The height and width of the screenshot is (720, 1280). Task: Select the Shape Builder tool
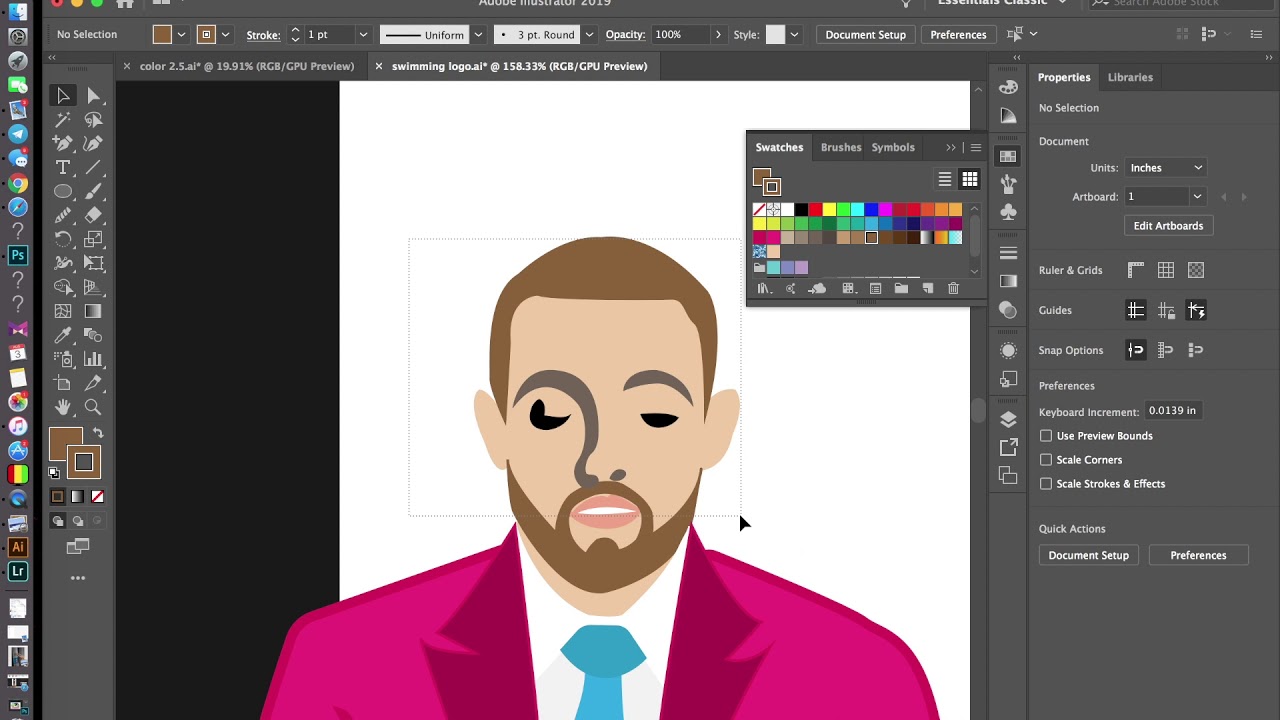pos(63,287)
